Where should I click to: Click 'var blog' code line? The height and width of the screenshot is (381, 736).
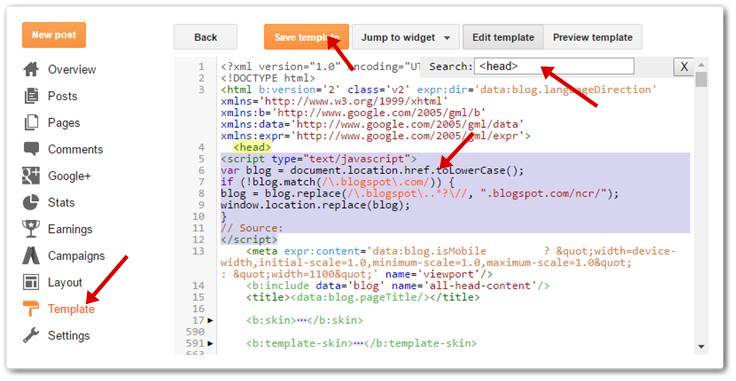tap(372, 170)
